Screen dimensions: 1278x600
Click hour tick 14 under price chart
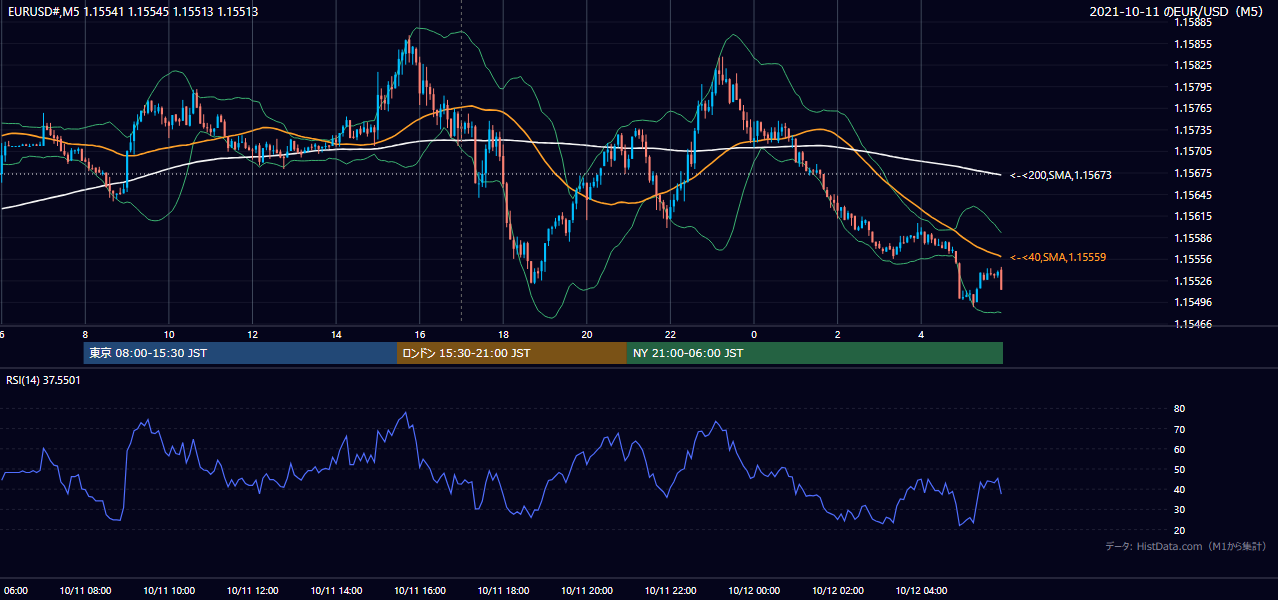point(336,334)
